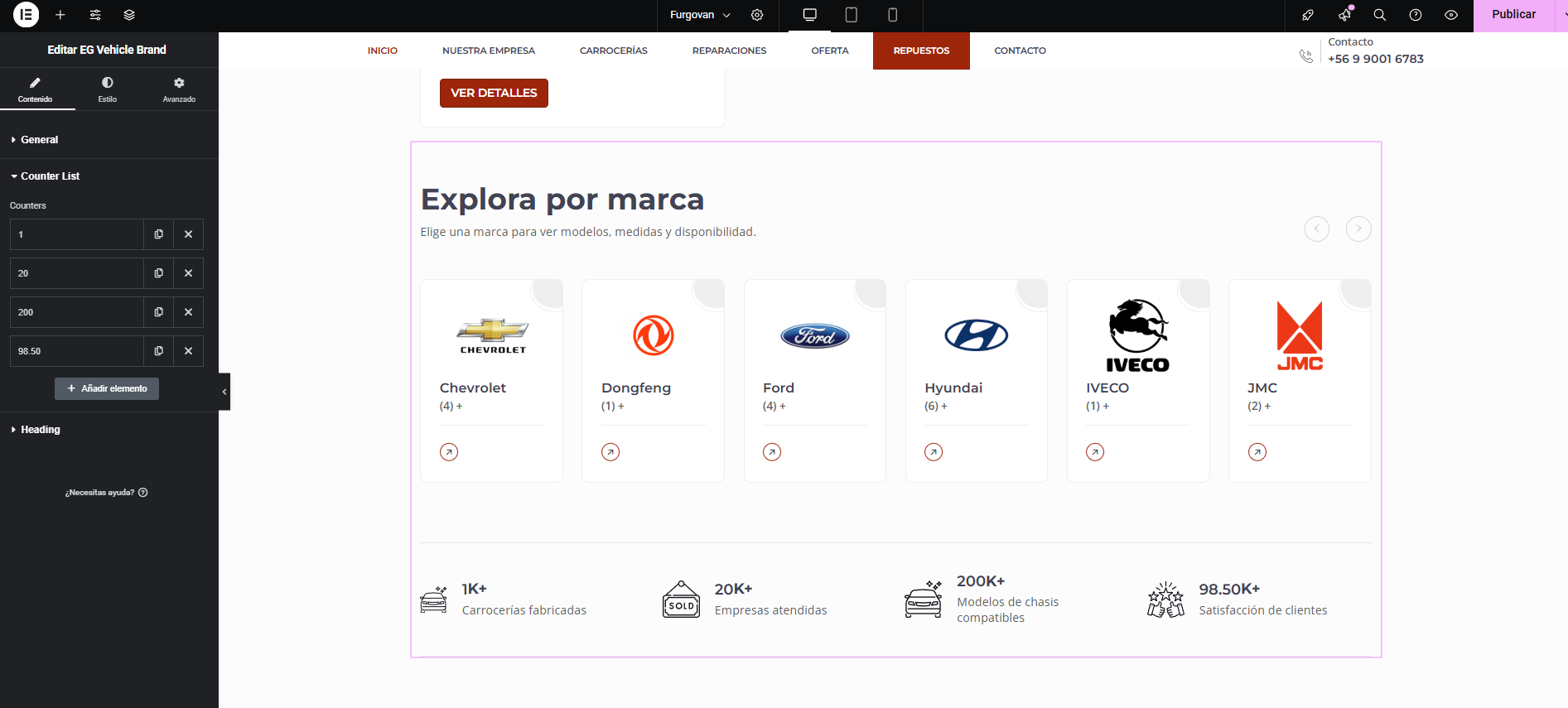Remove counter item 200
The image size is (1568, 708).
pyautogui.click(x=188, y=312)
